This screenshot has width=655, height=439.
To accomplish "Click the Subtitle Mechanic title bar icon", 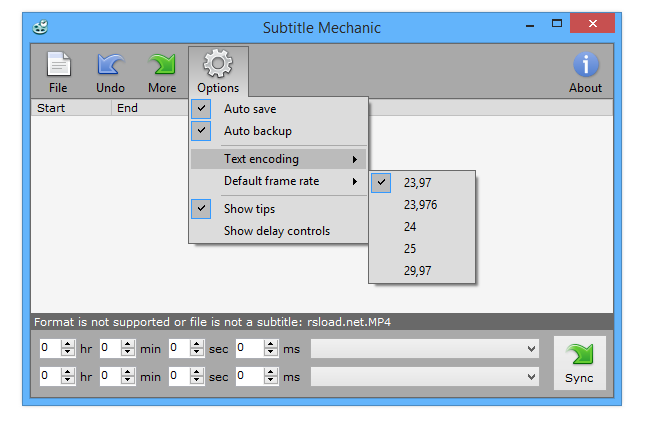I will point(40,27).
